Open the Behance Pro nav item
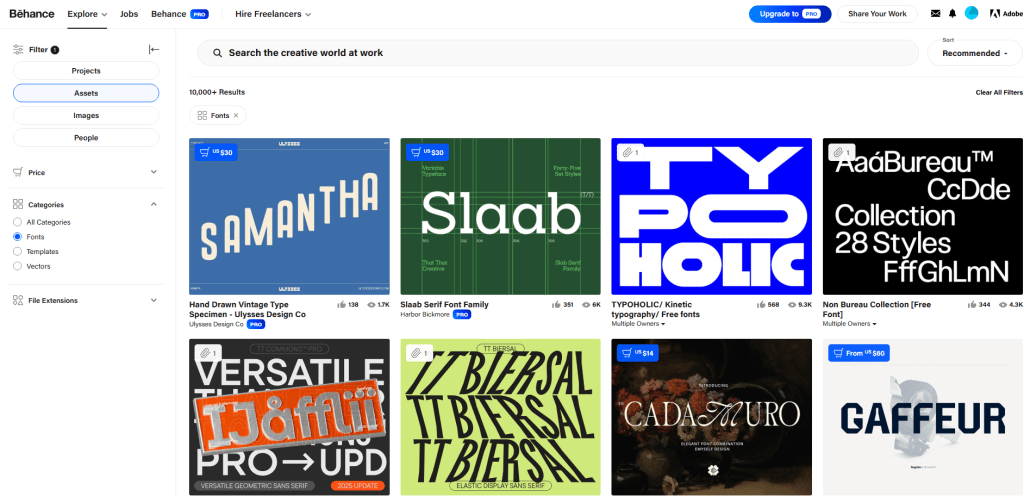Image resolution: width=1024 pixels, height=496 pixels. point(180,14)
